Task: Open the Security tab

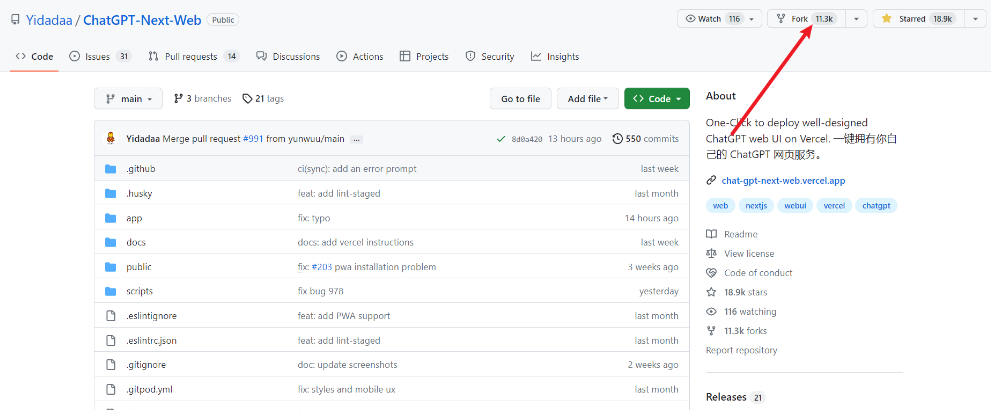Action: point(490,56)
